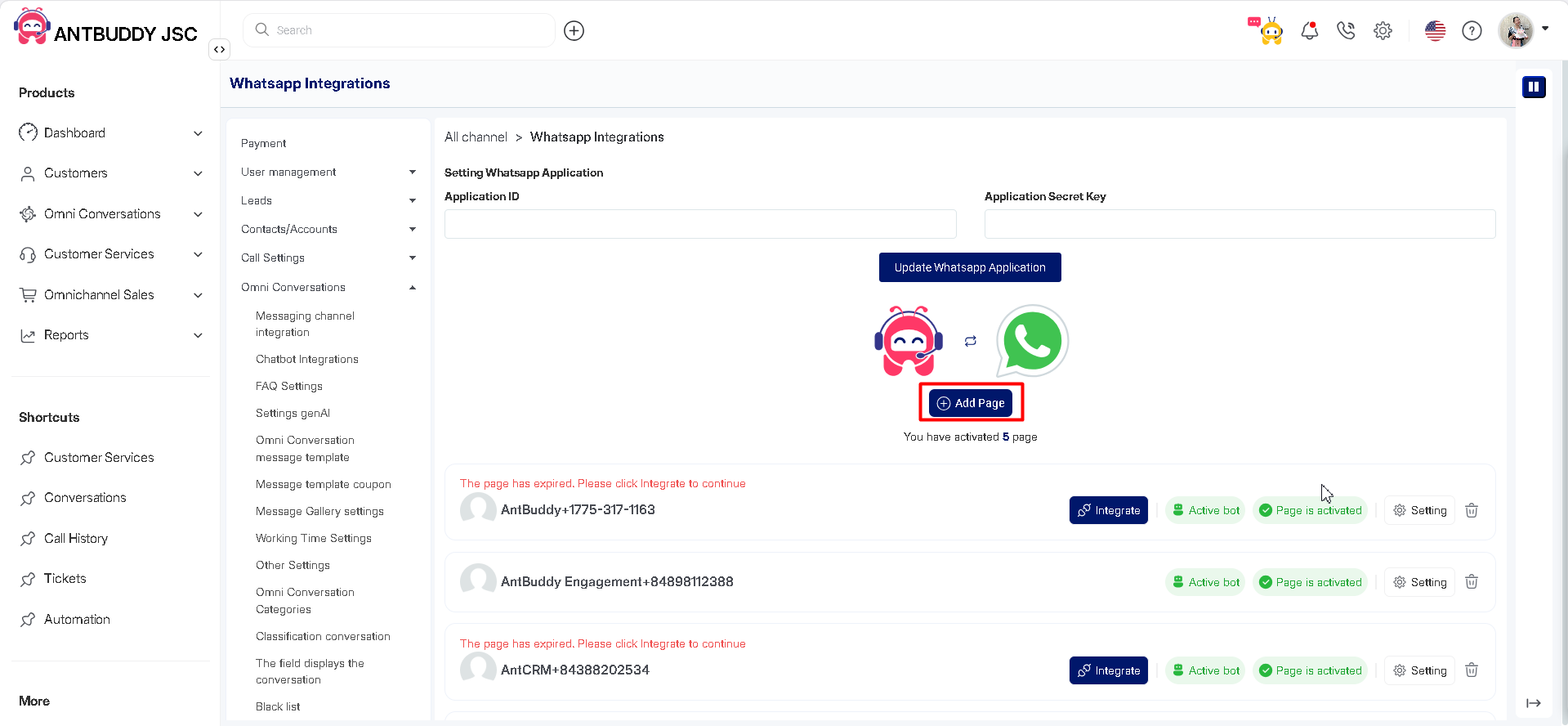1568x726 pixels.
Task: Toggle Active bot on AntBuddy+1775-317-1163
Action: point(1205,510)
